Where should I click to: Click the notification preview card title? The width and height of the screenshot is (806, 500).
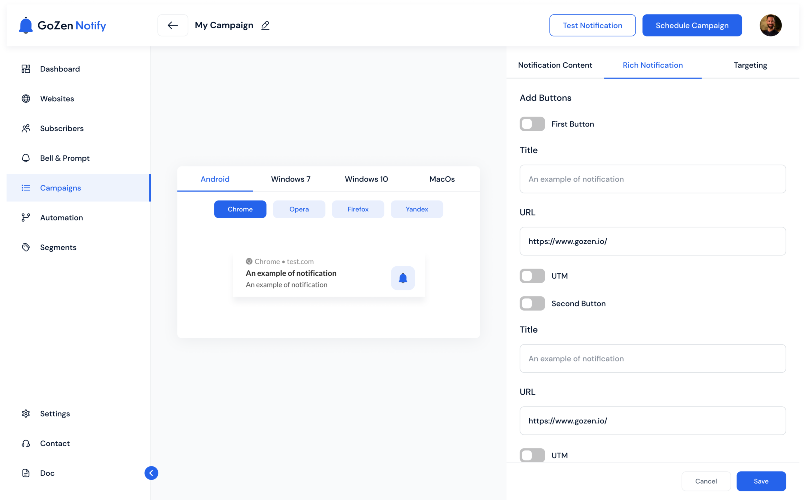[x=291, y=273]
